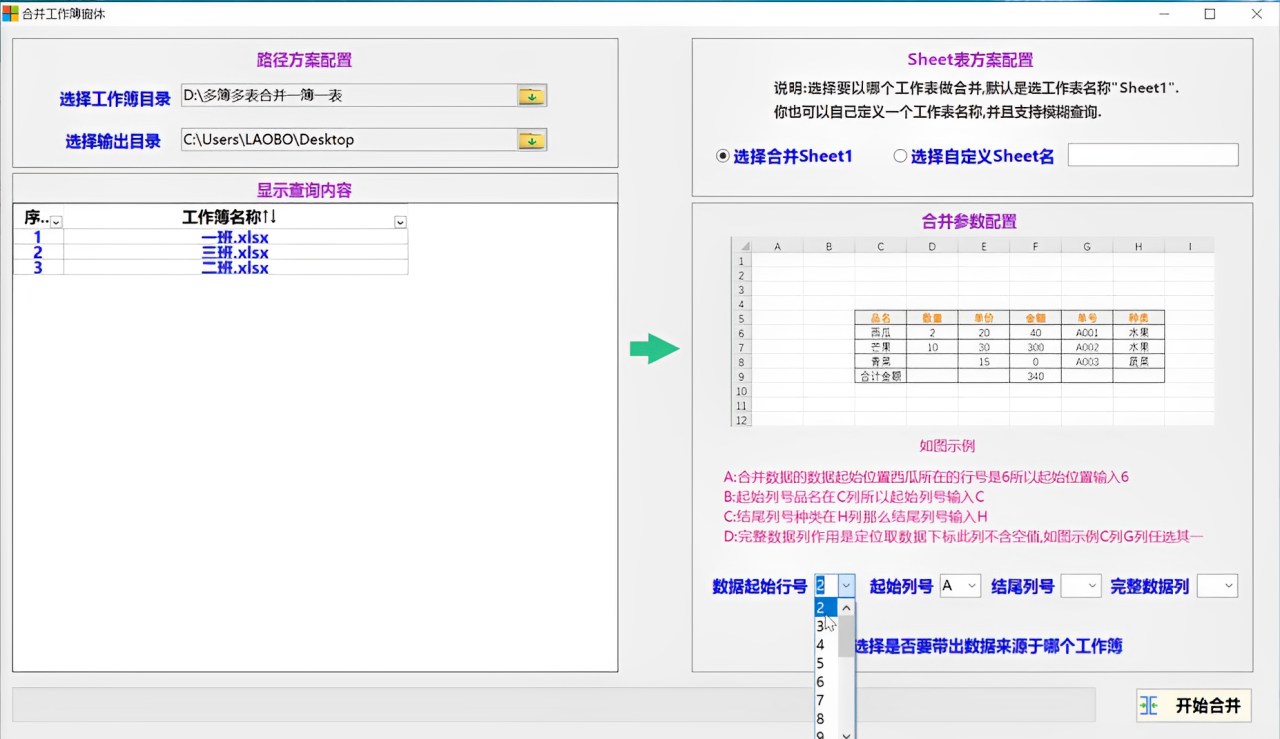1280x739 pixels.
Task: Click the merge icon on 开始合并 button
Action: click(x=1149, y=706)
